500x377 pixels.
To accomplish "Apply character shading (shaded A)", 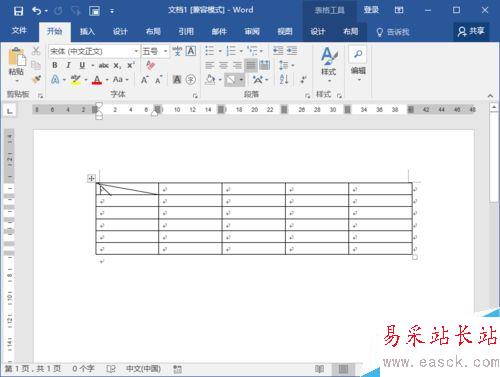I will point(177,79).
